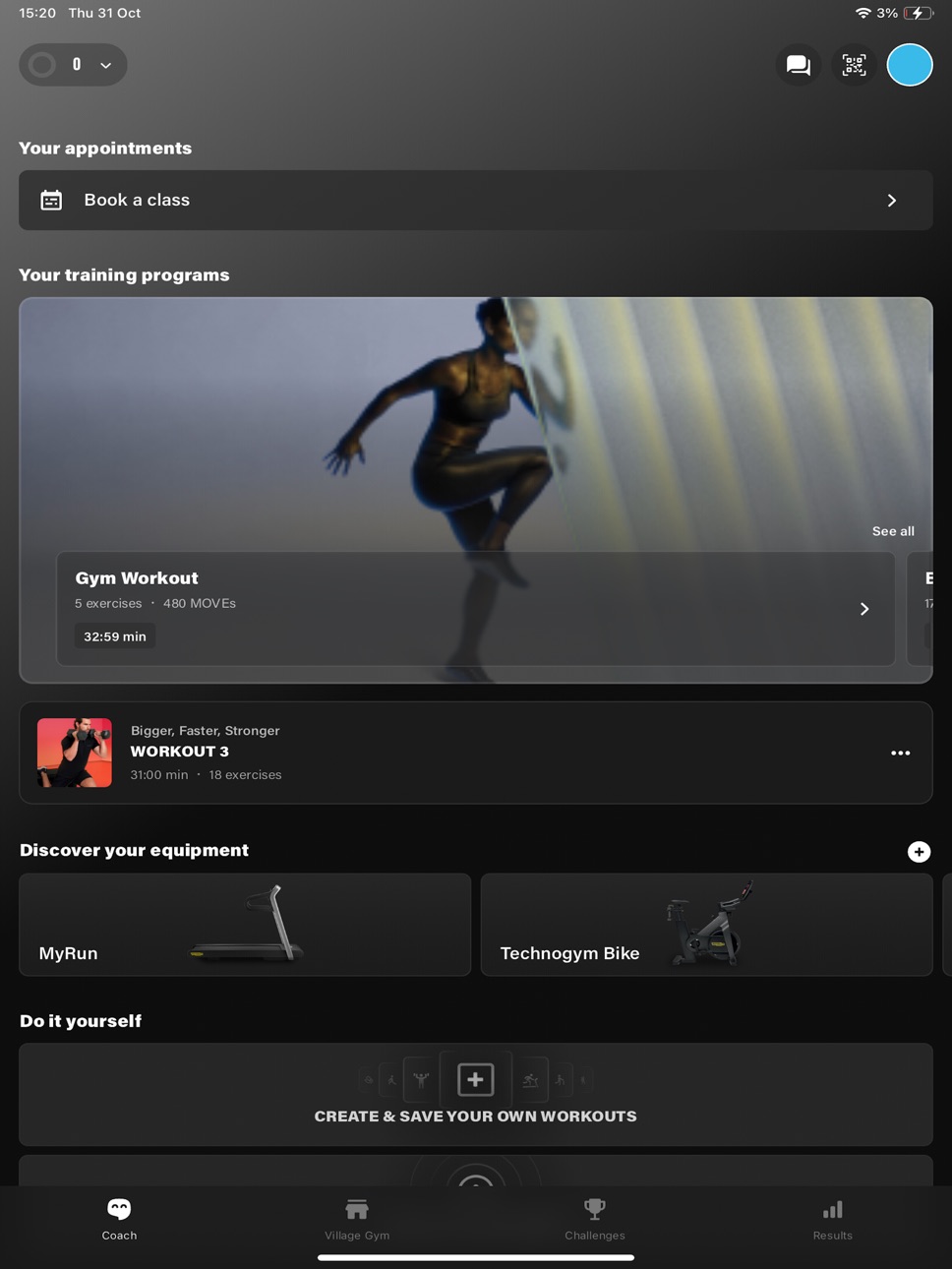Open the Gym Workout card title
This screenshot has height=1269, width=952.
137,578
